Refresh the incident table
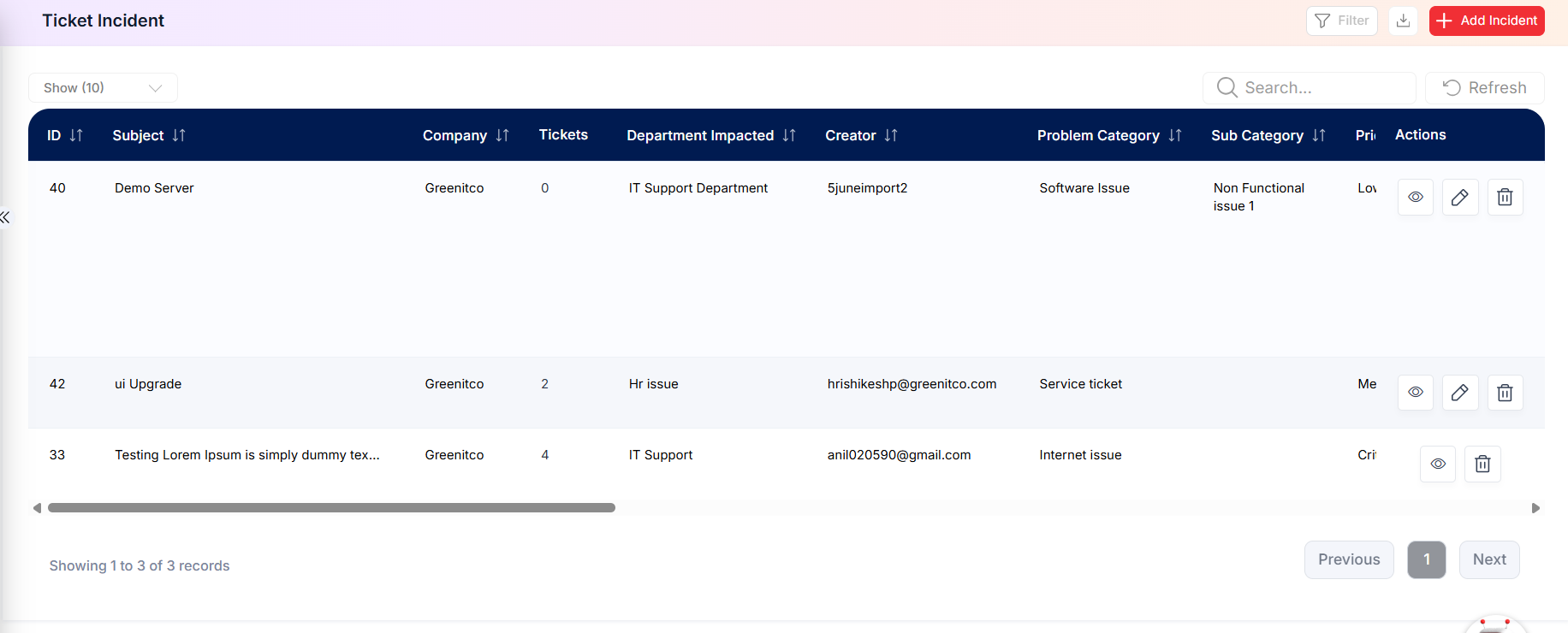The width and height of the screenshot is (1568, 633). coord(1484,88)
